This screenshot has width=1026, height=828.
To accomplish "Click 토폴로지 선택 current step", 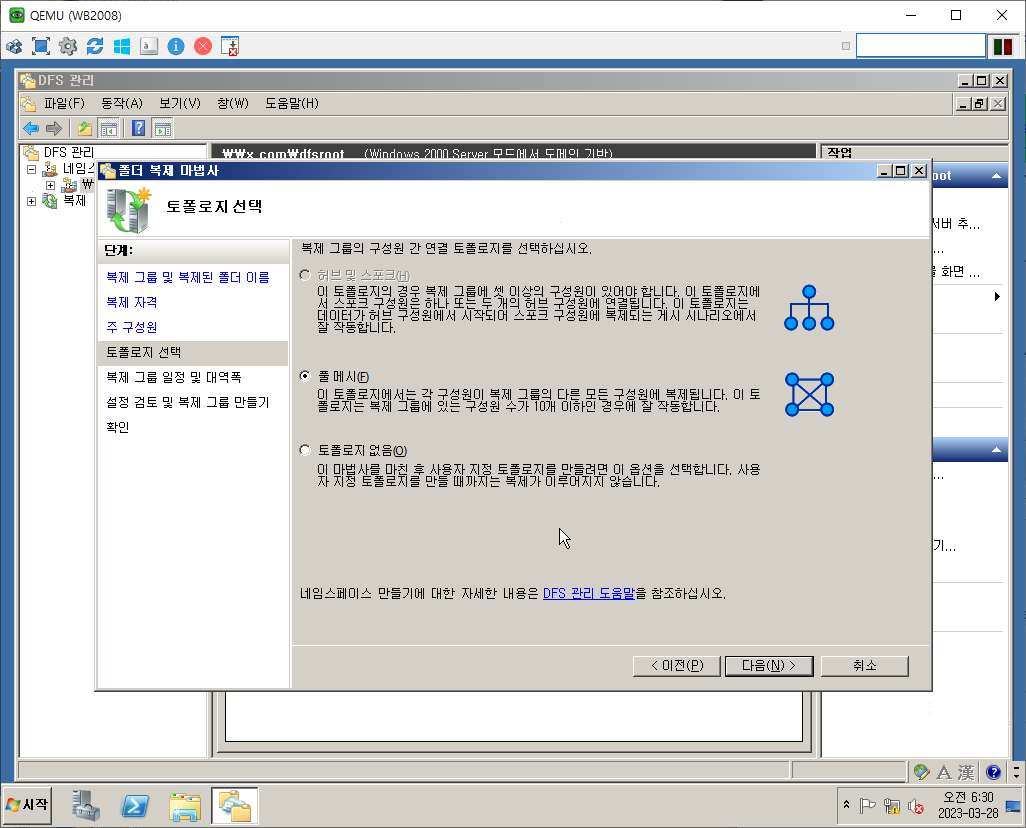I will (192, 352).
